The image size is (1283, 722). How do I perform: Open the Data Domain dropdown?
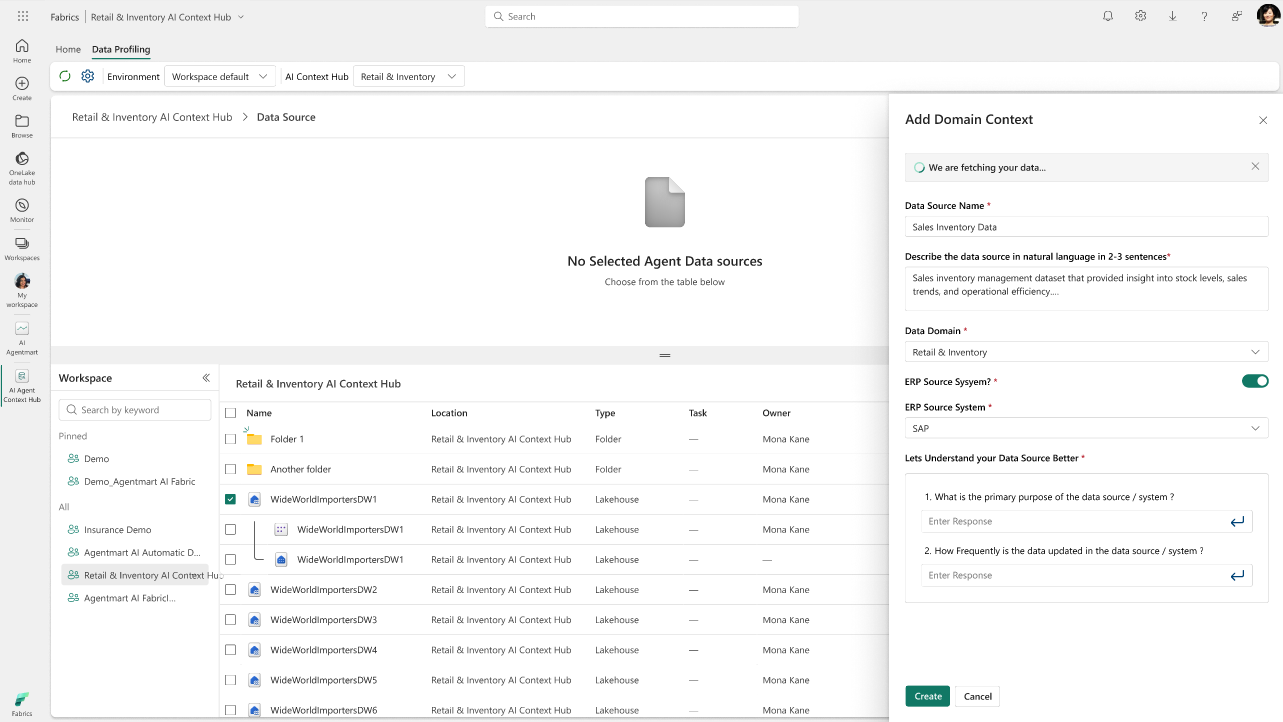coord(1087,352)
